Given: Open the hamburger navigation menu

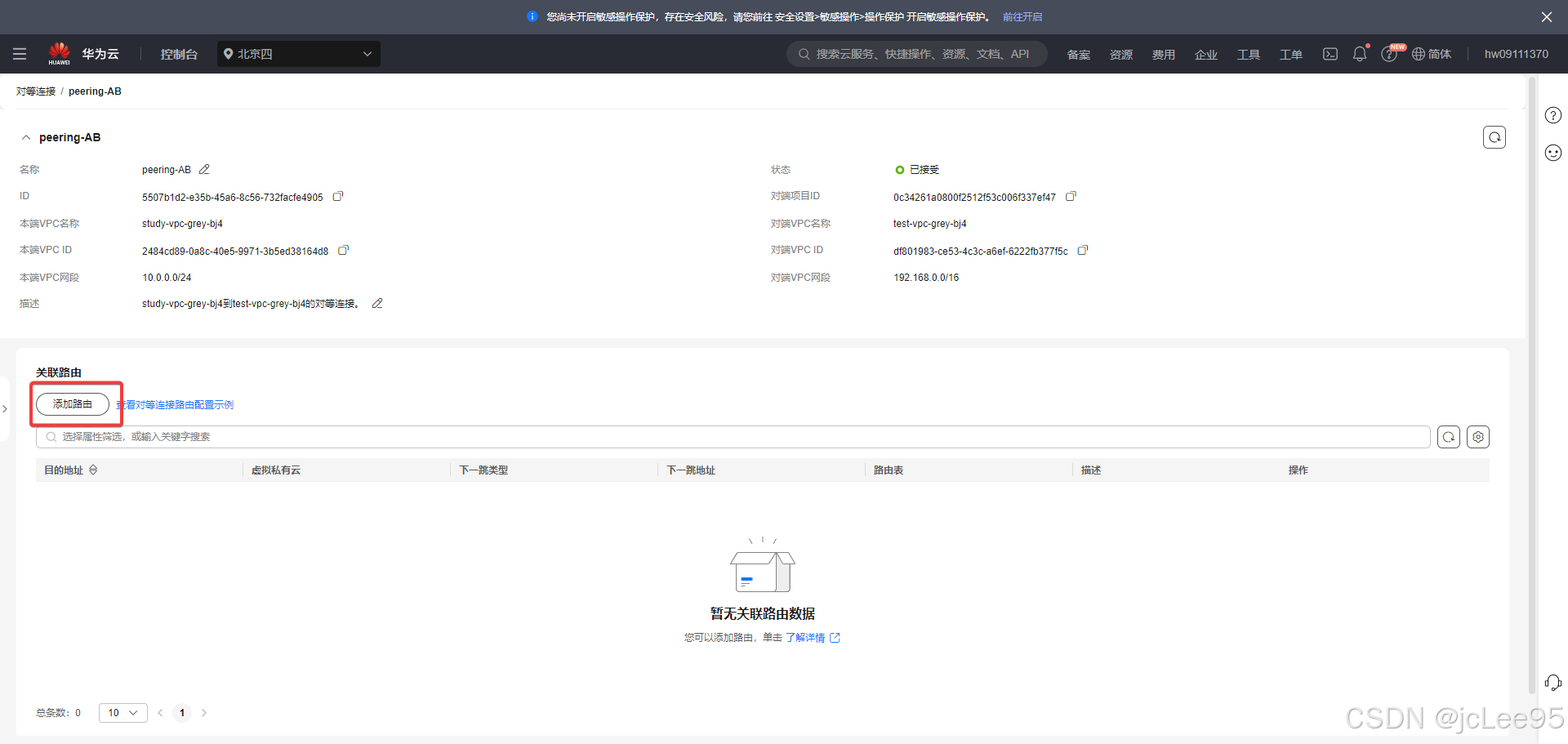Looking at the screenshot, I should coord(20,54).
